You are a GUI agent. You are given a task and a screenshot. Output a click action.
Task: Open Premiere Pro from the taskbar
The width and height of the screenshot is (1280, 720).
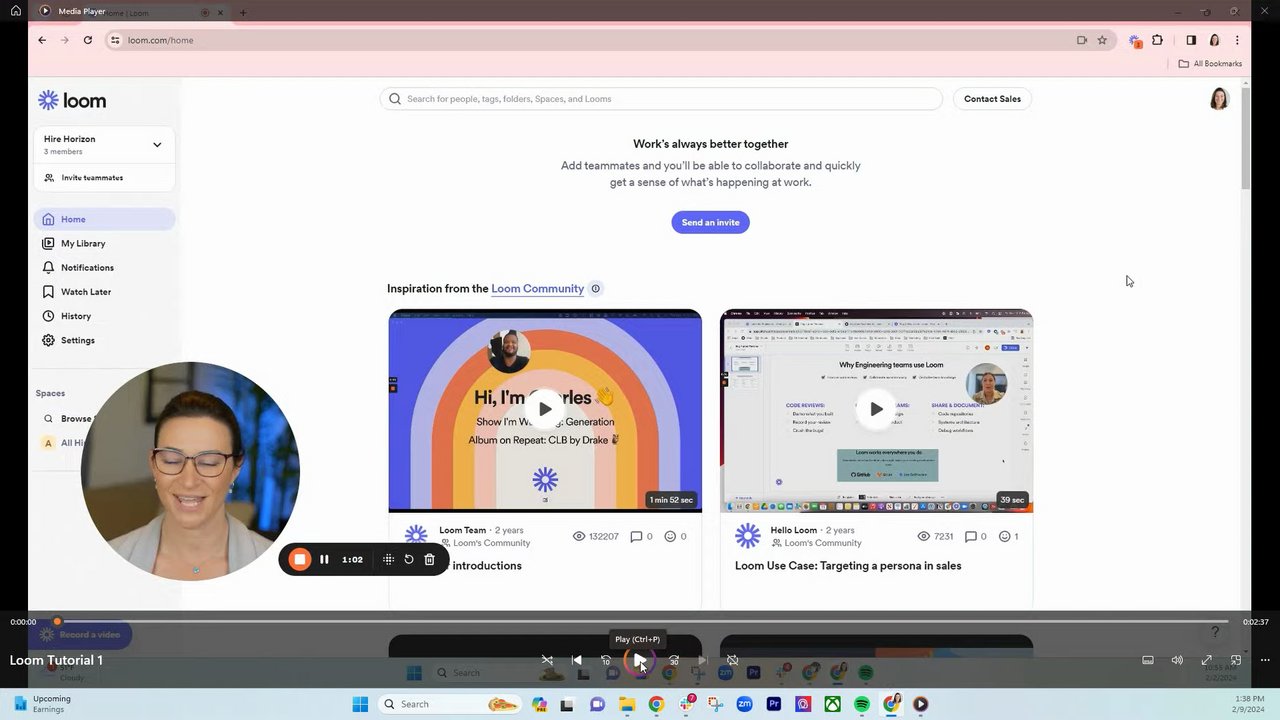tap(773, 704)
